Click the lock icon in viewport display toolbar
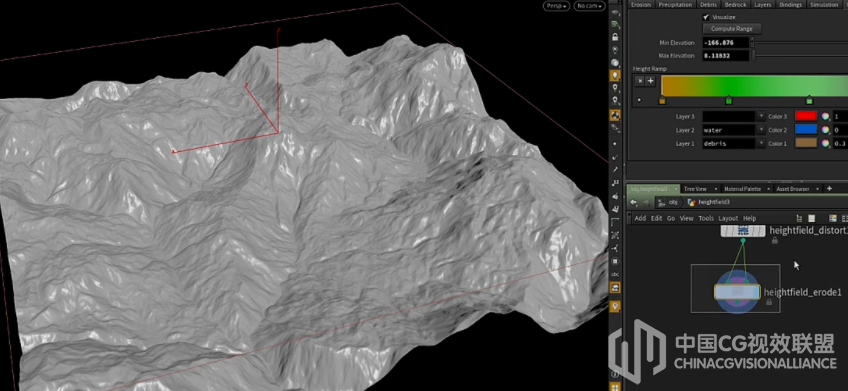The image size is (848, 391). [615, 37]
